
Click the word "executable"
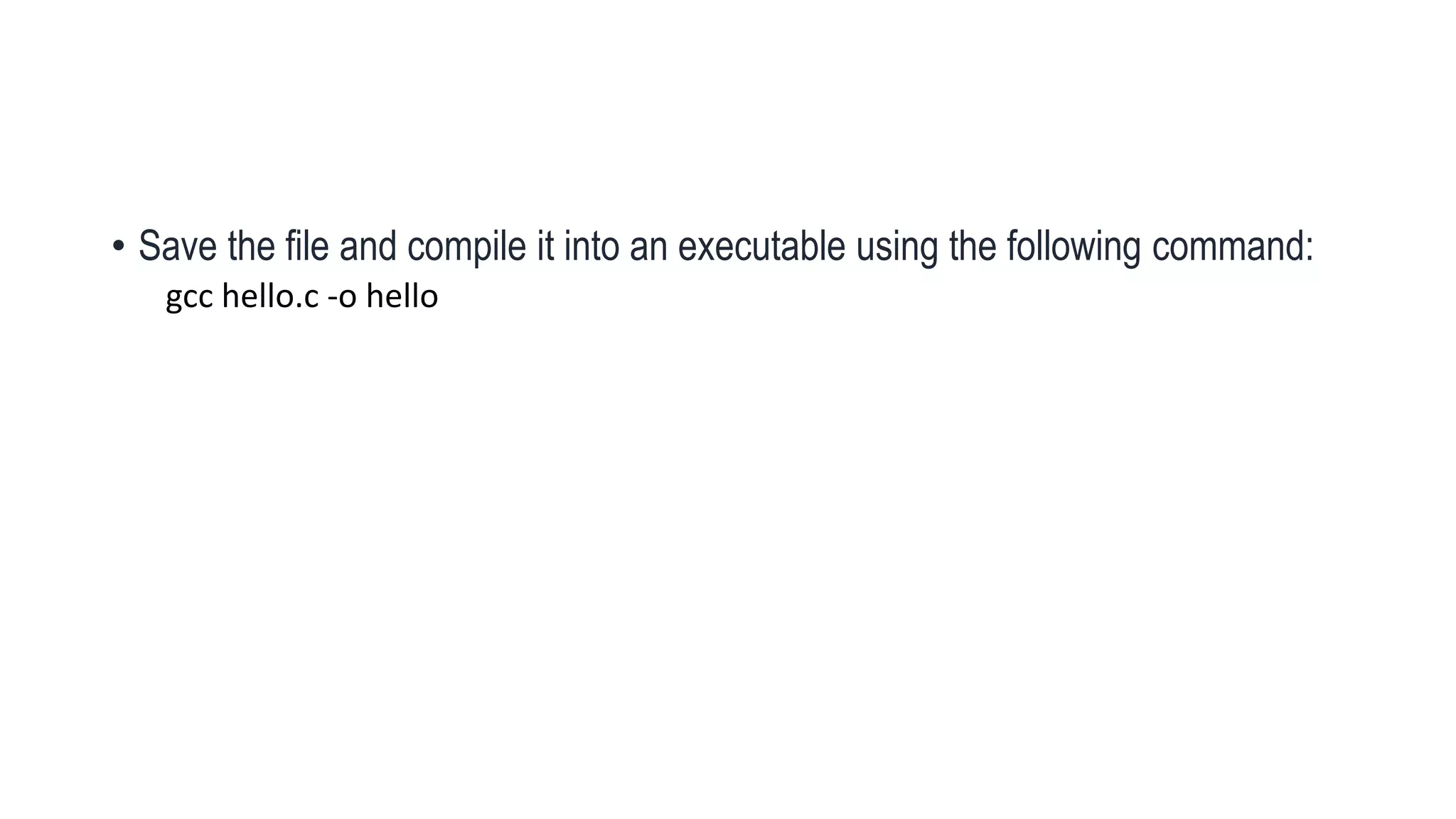pos(761,246)
